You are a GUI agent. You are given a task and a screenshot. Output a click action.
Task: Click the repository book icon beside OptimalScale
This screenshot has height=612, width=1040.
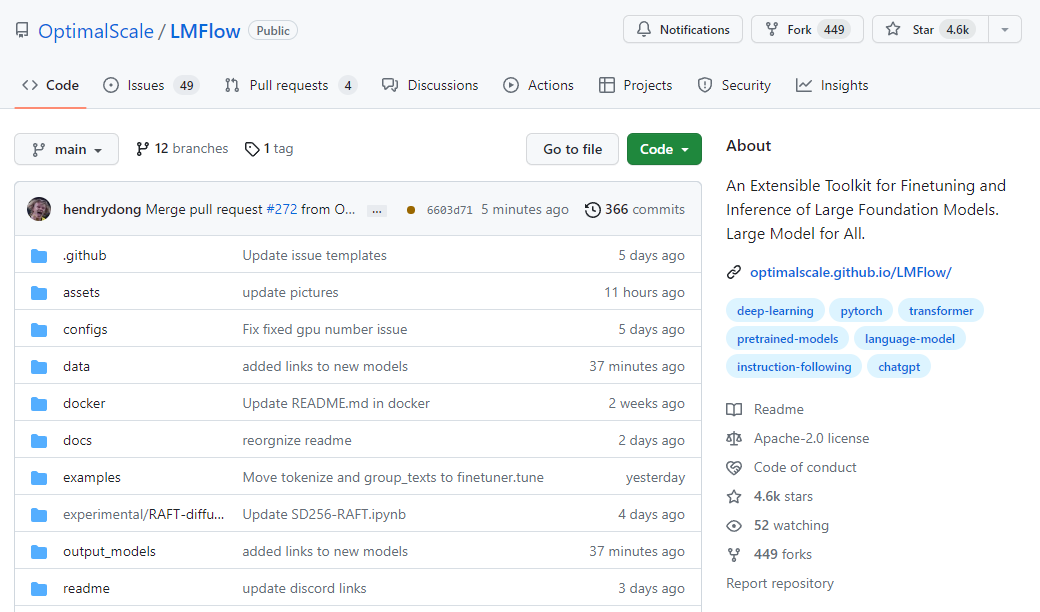pyautogui.click(x=22, y=31)
